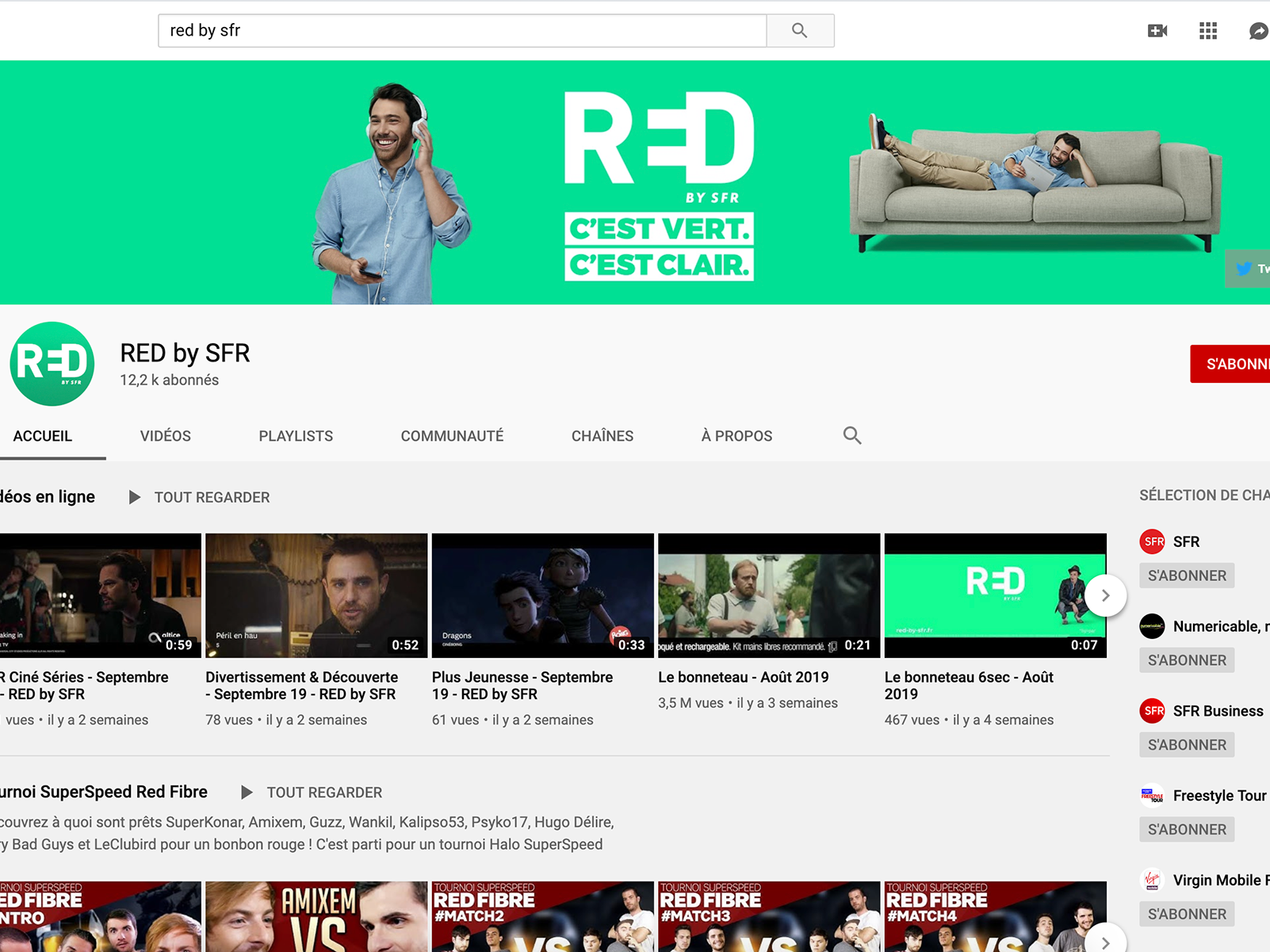Open Numericable channel name link

(x=1221, y=626)
